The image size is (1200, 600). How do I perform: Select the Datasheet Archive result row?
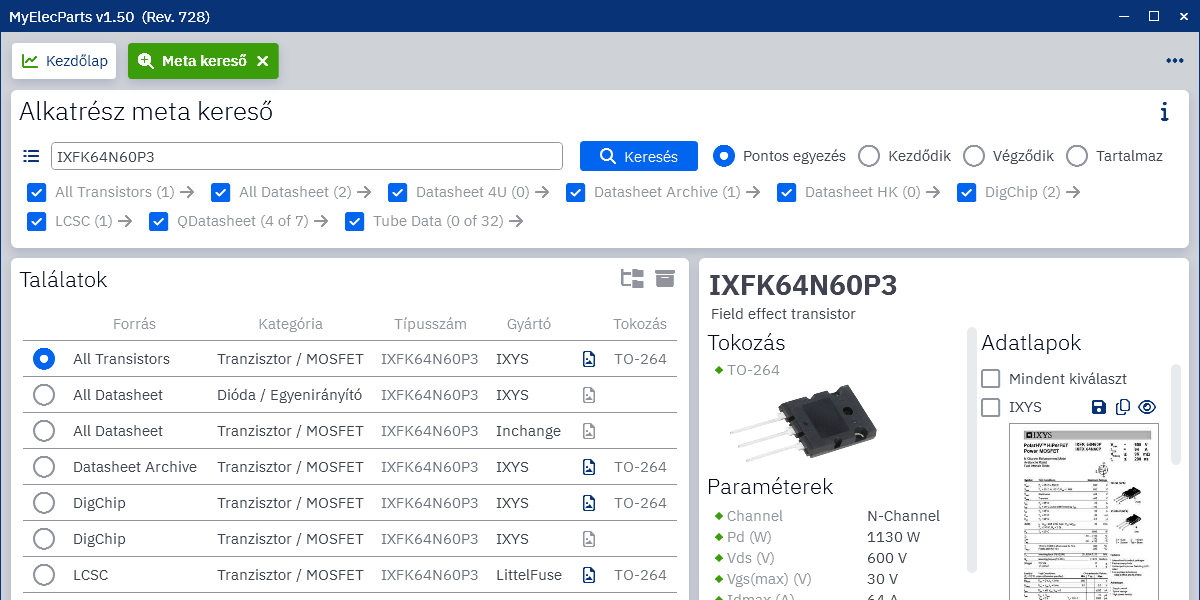[43, 467]
